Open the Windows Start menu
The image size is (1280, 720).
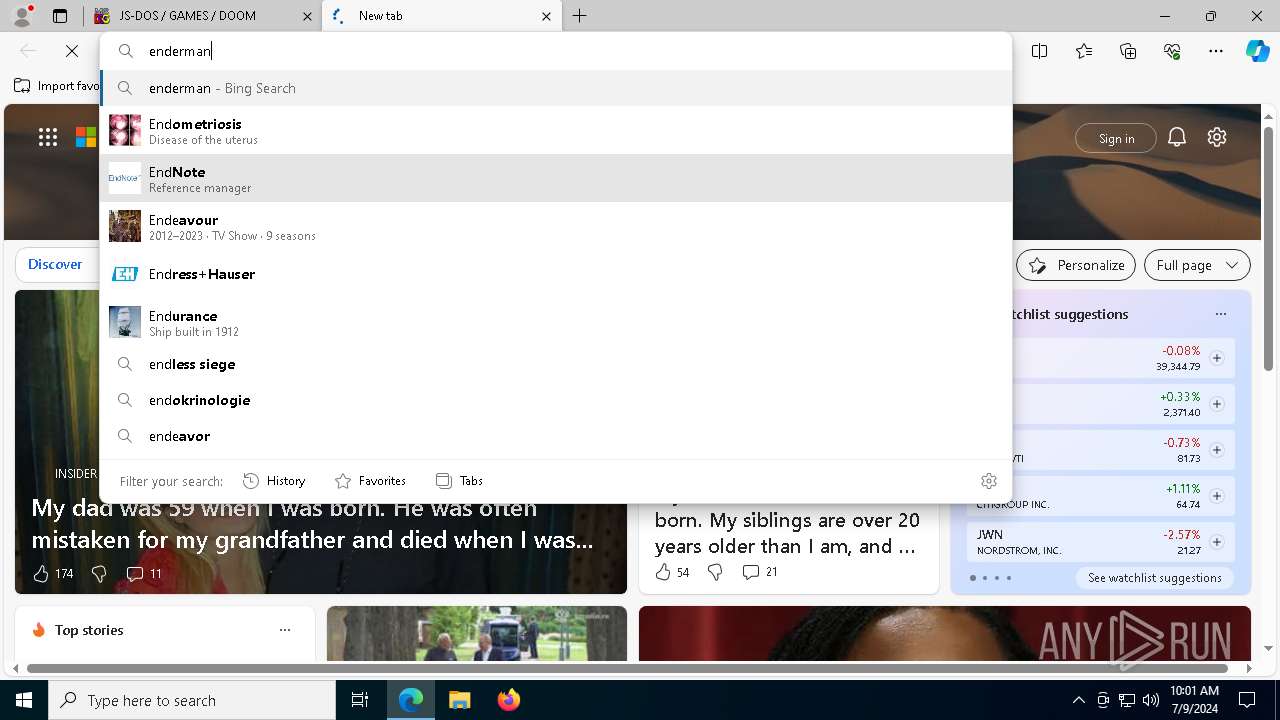click(24, 700)
